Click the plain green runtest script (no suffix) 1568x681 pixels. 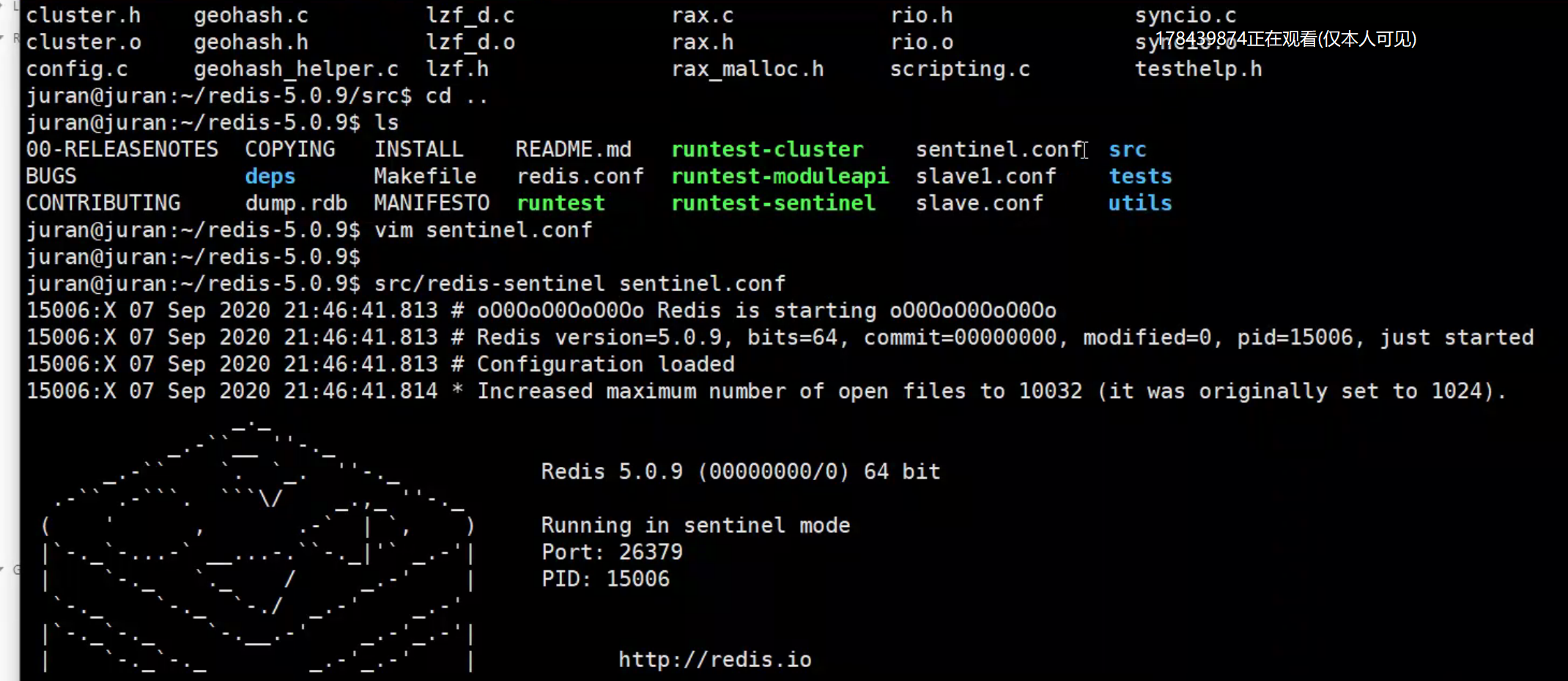[x=561, y=203]
